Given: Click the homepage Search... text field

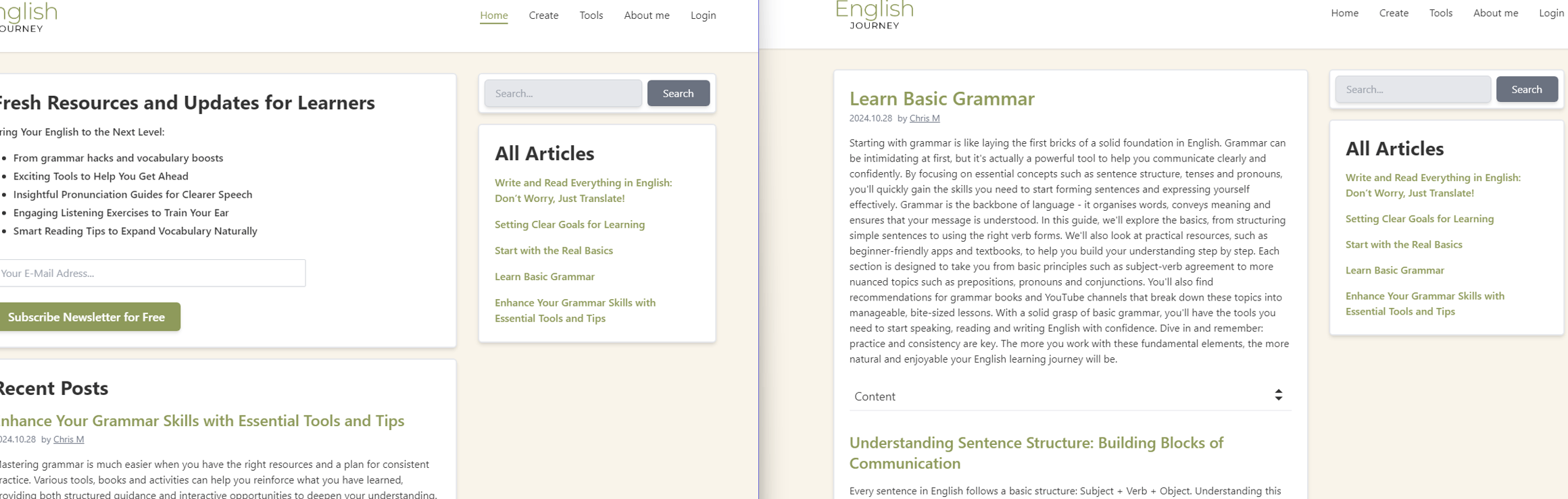Looking at the screenshot, I should (563, 93).
